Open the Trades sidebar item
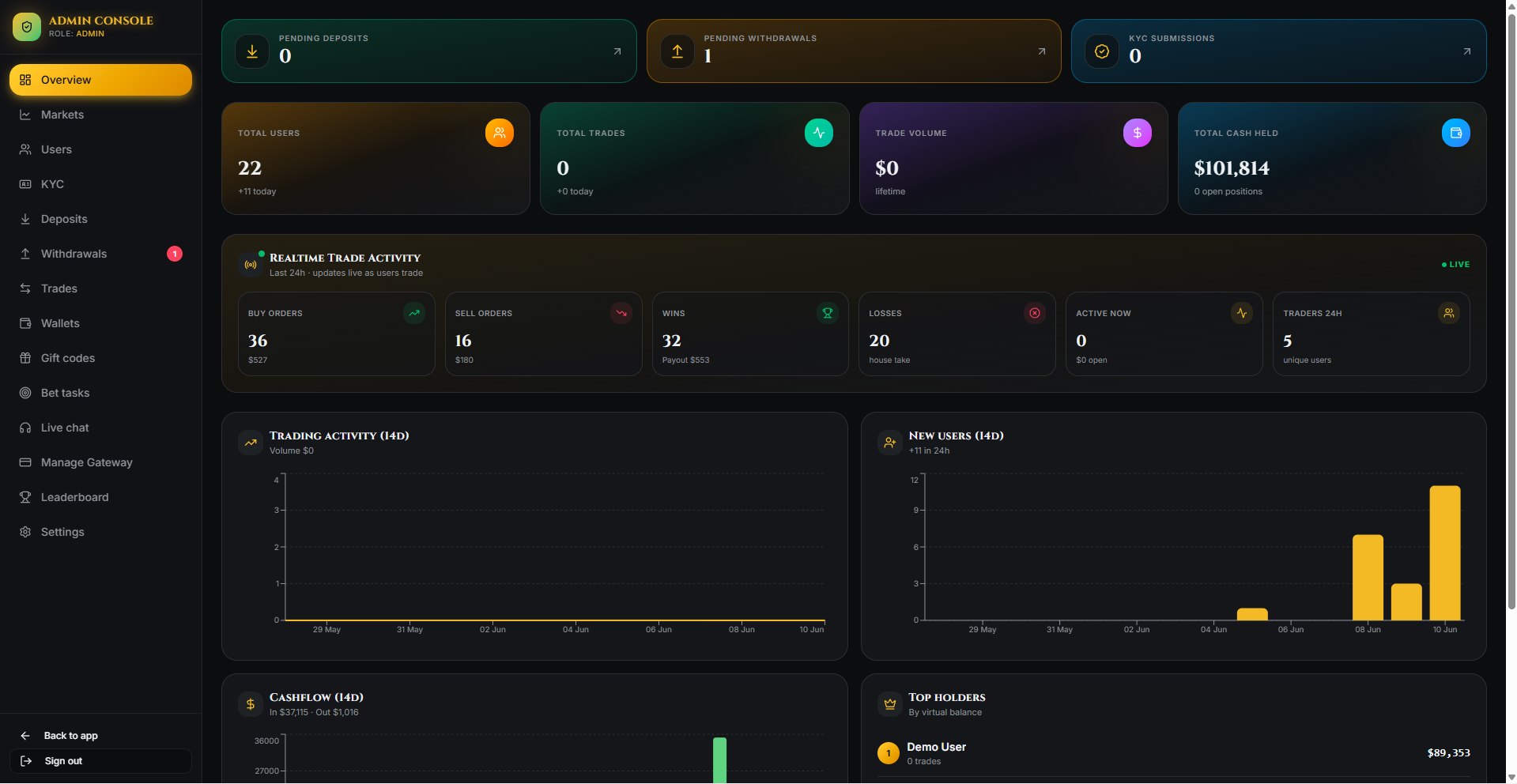1517x784 pixels. (100, 288)
